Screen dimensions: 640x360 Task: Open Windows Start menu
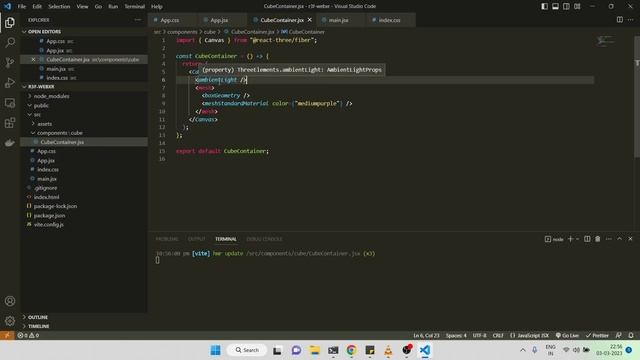pos(216,350)
